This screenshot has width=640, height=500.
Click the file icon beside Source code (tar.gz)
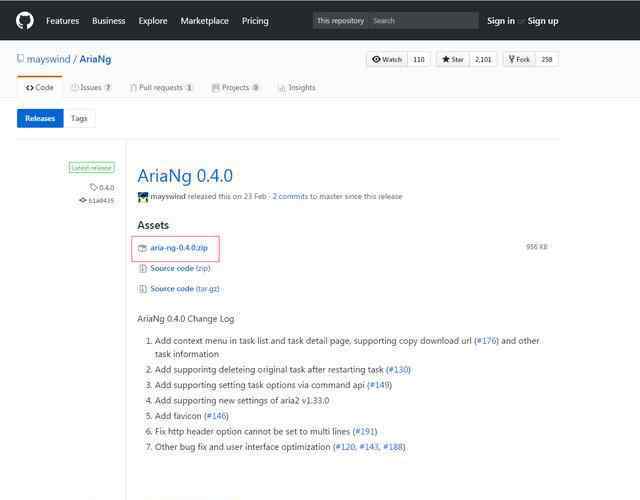(x=142, y=289)
